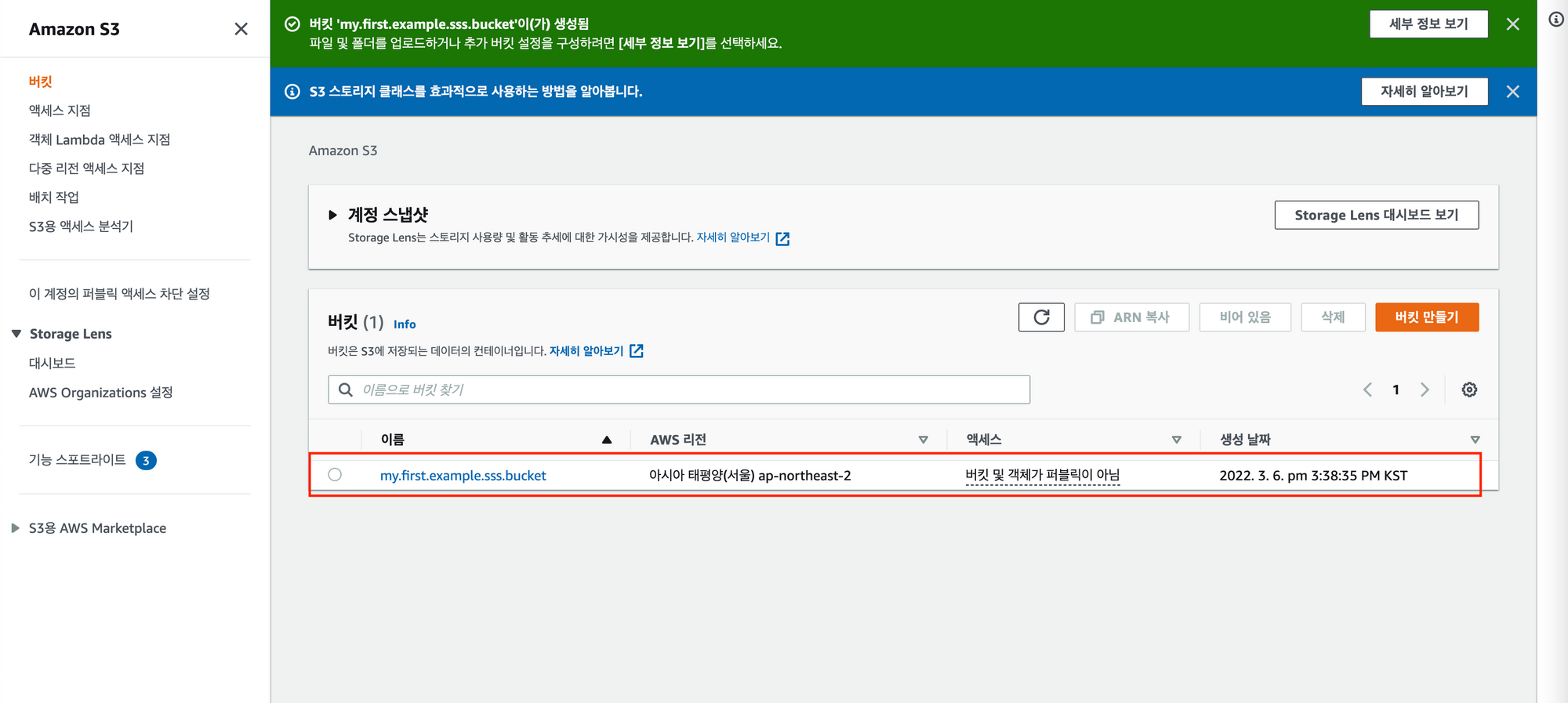The width and height of the screenshot is (1568, 703).
Task: Click the refresh bucket list icon button
Action: click(1041, 317)
